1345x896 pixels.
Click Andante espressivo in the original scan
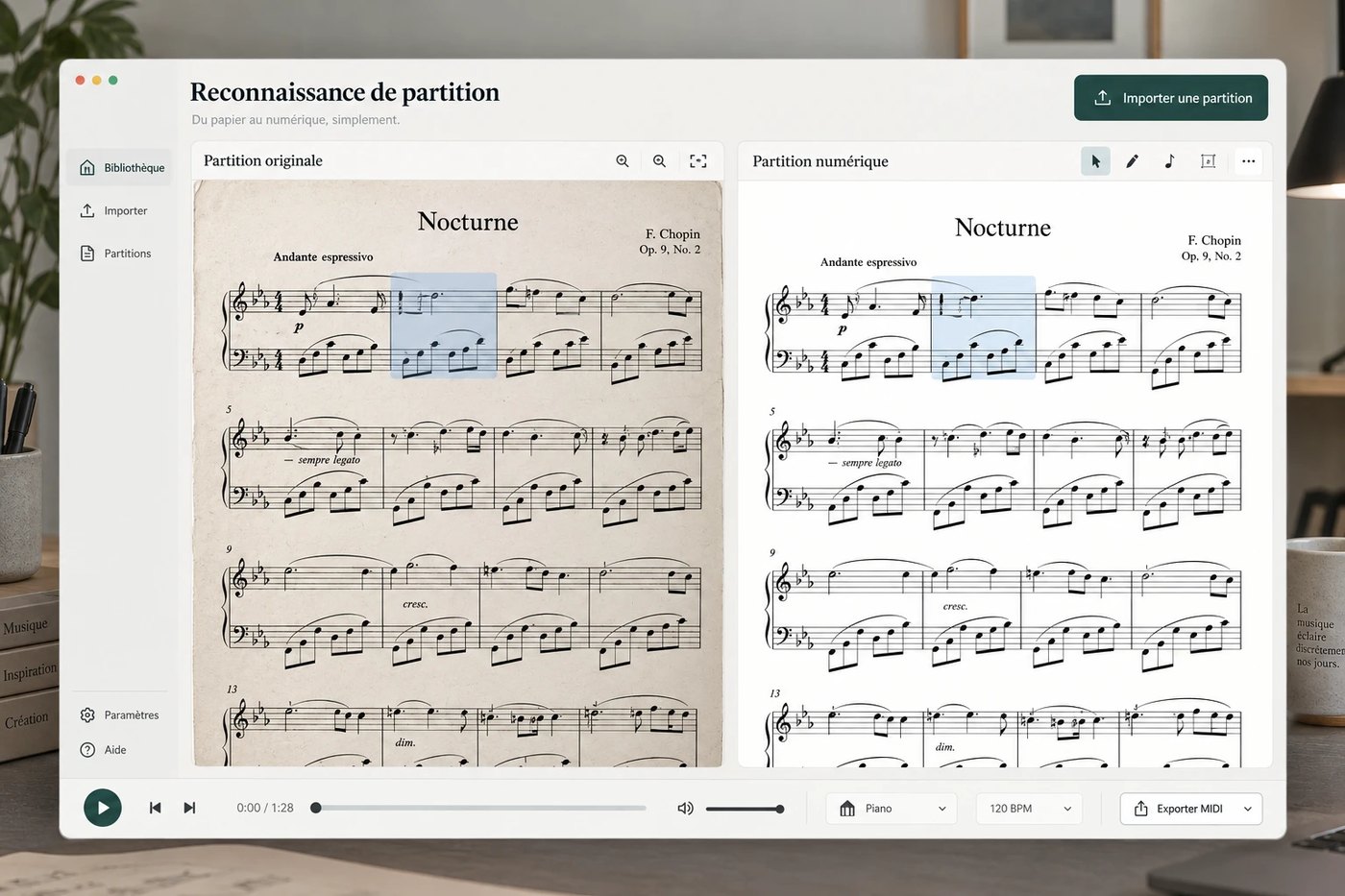(323, 257)
